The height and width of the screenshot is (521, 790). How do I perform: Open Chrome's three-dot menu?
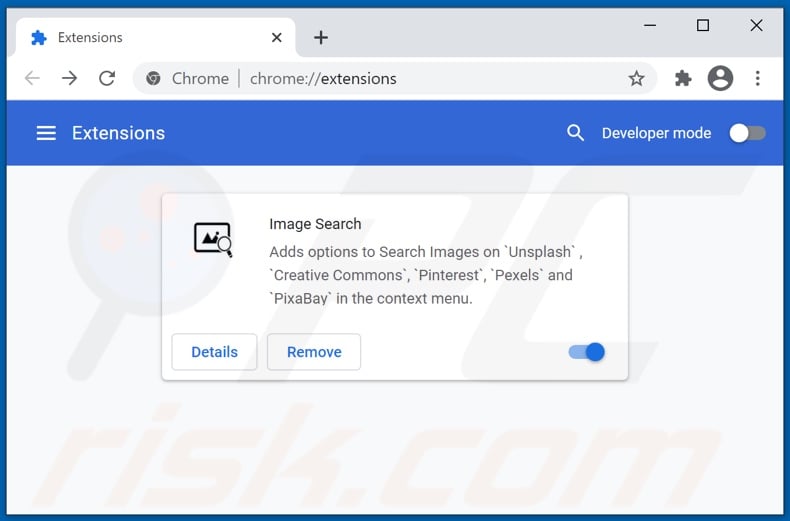coord(758,79)
